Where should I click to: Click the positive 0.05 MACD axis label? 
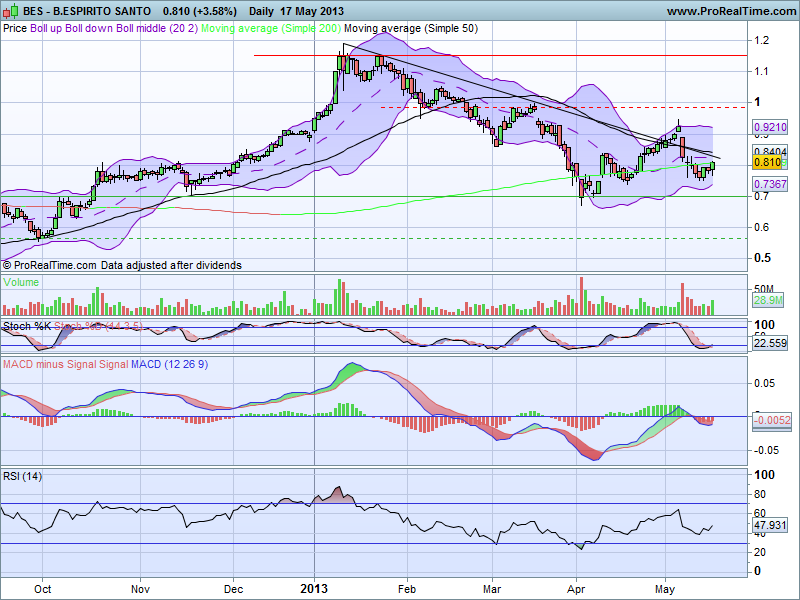click(x=764, y=384)
